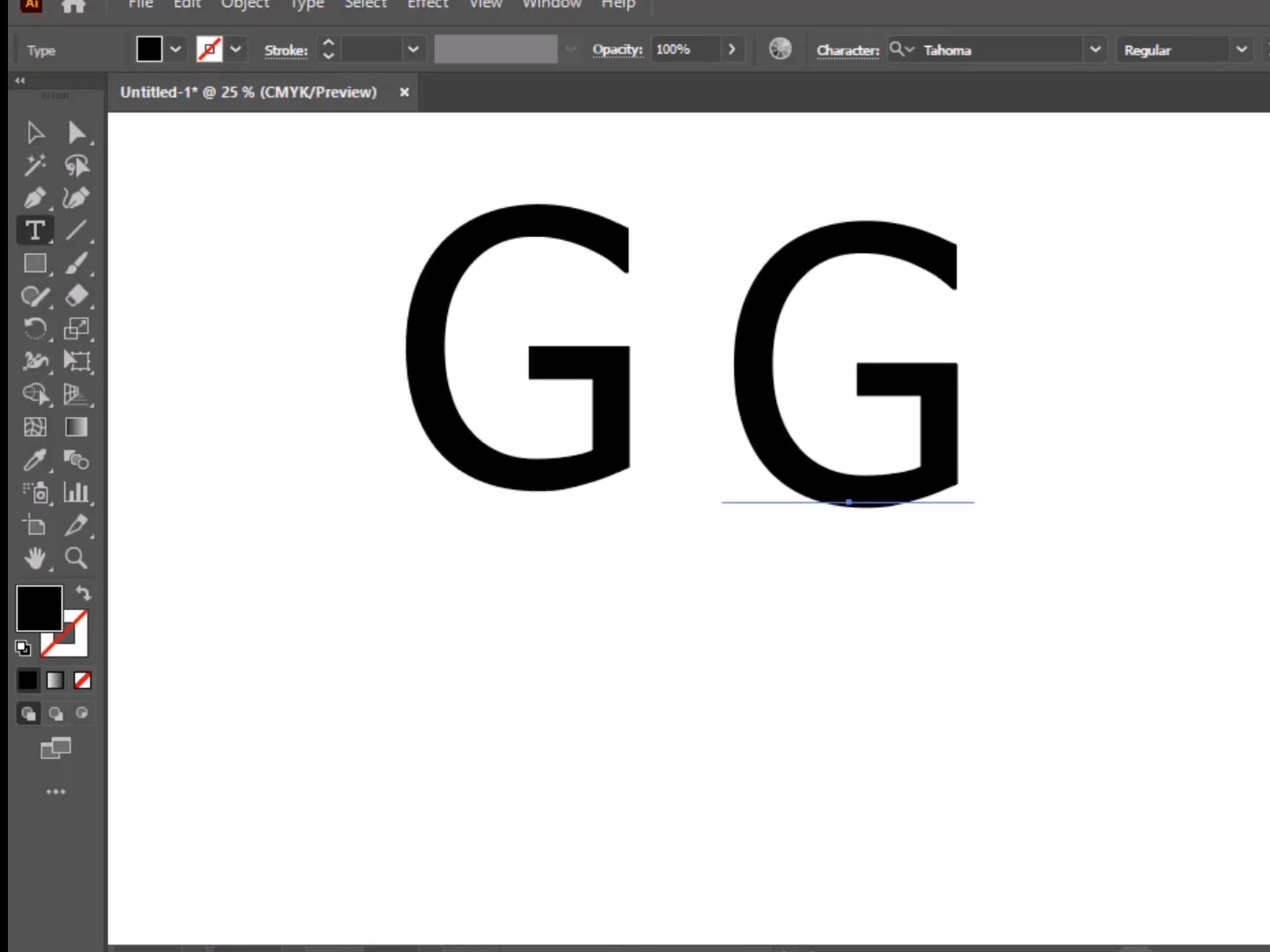Select the Direct Selection tool

tap(77, 133)
